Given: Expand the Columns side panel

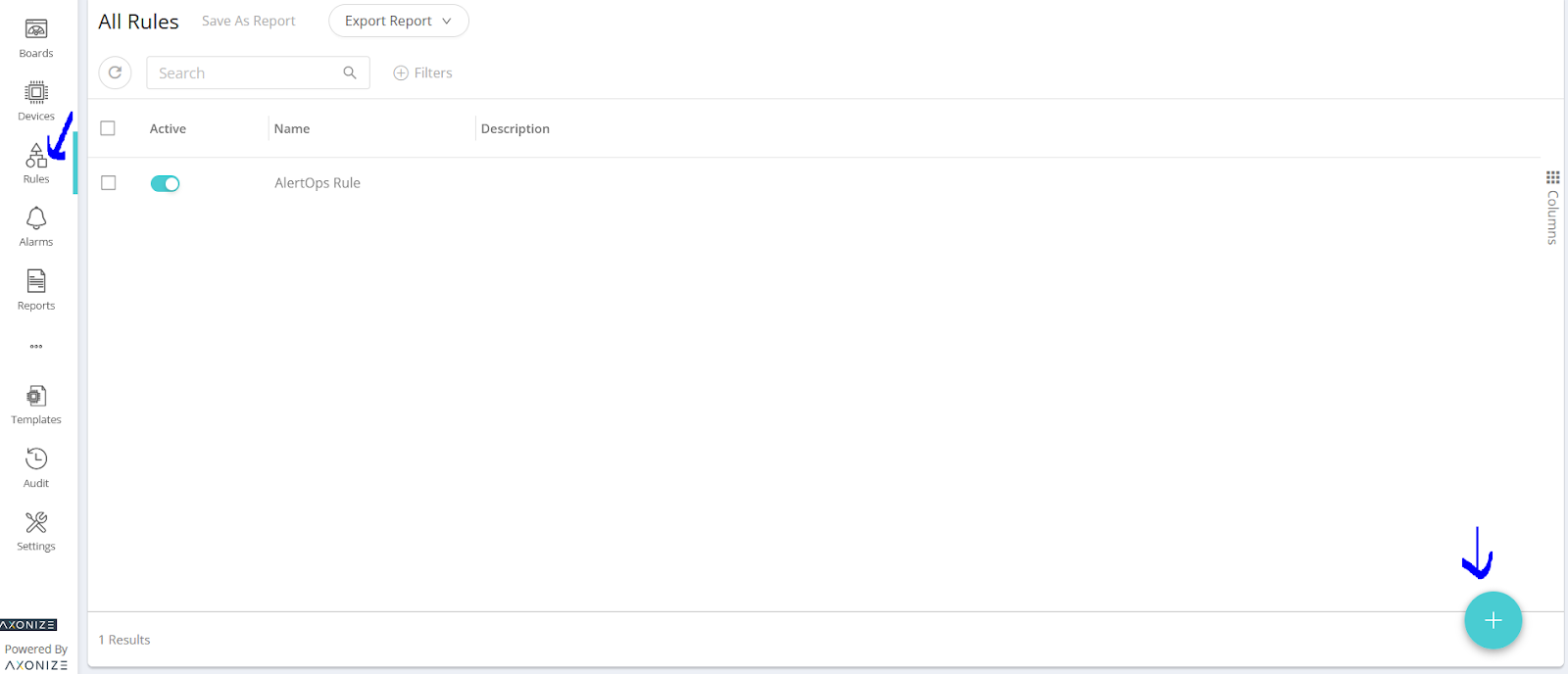Looking at the screenshot, I should coord(1552,207).
